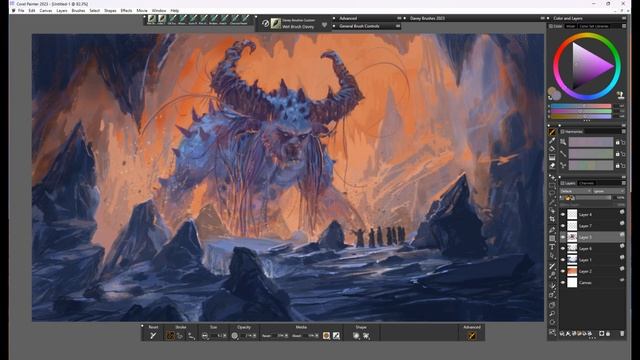Open Advanced panel options menu
This screenshot has height=360, width=640.
(399, 18)
